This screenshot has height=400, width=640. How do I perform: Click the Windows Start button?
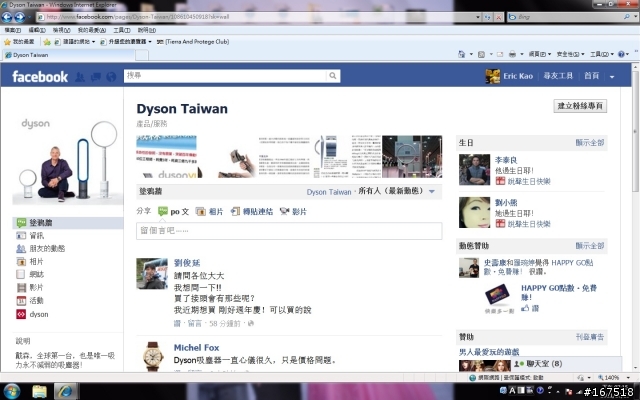point(11,391)
